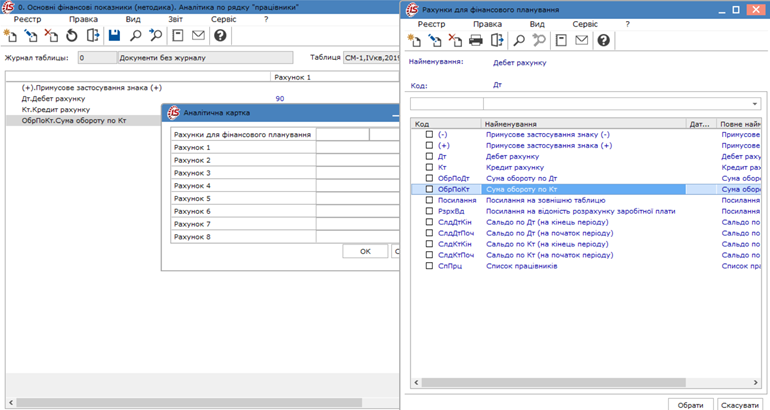Click the printer icon in the Рахунки window
Viewport: 770px width, 410px height.
tap(476, 40)
